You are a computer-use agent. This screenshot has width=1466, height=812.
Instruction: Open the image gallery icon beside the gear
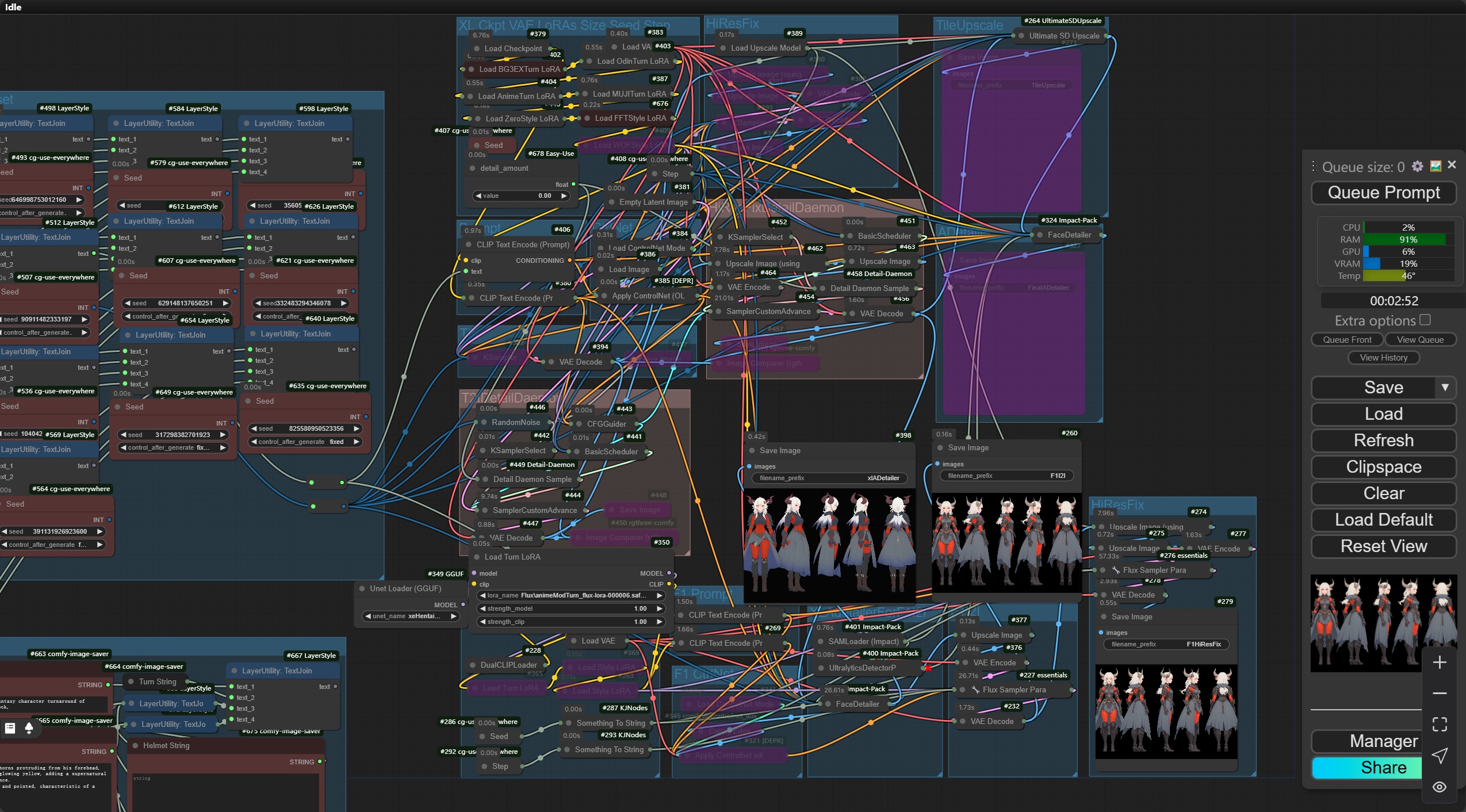pyautogui.click(x=1436, y=166)
